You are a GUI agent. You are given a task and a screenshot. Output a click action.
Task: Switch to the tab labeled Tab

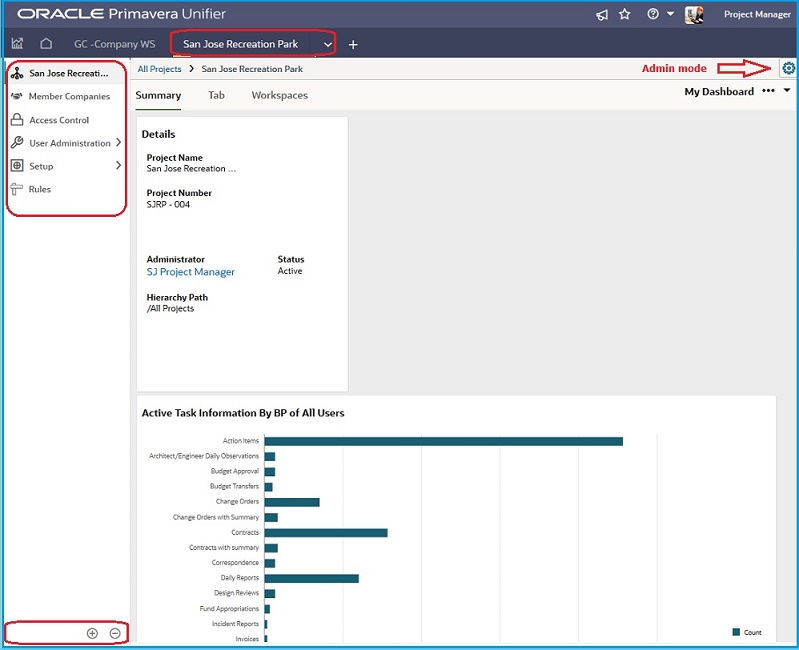click(x=216, y=95)
